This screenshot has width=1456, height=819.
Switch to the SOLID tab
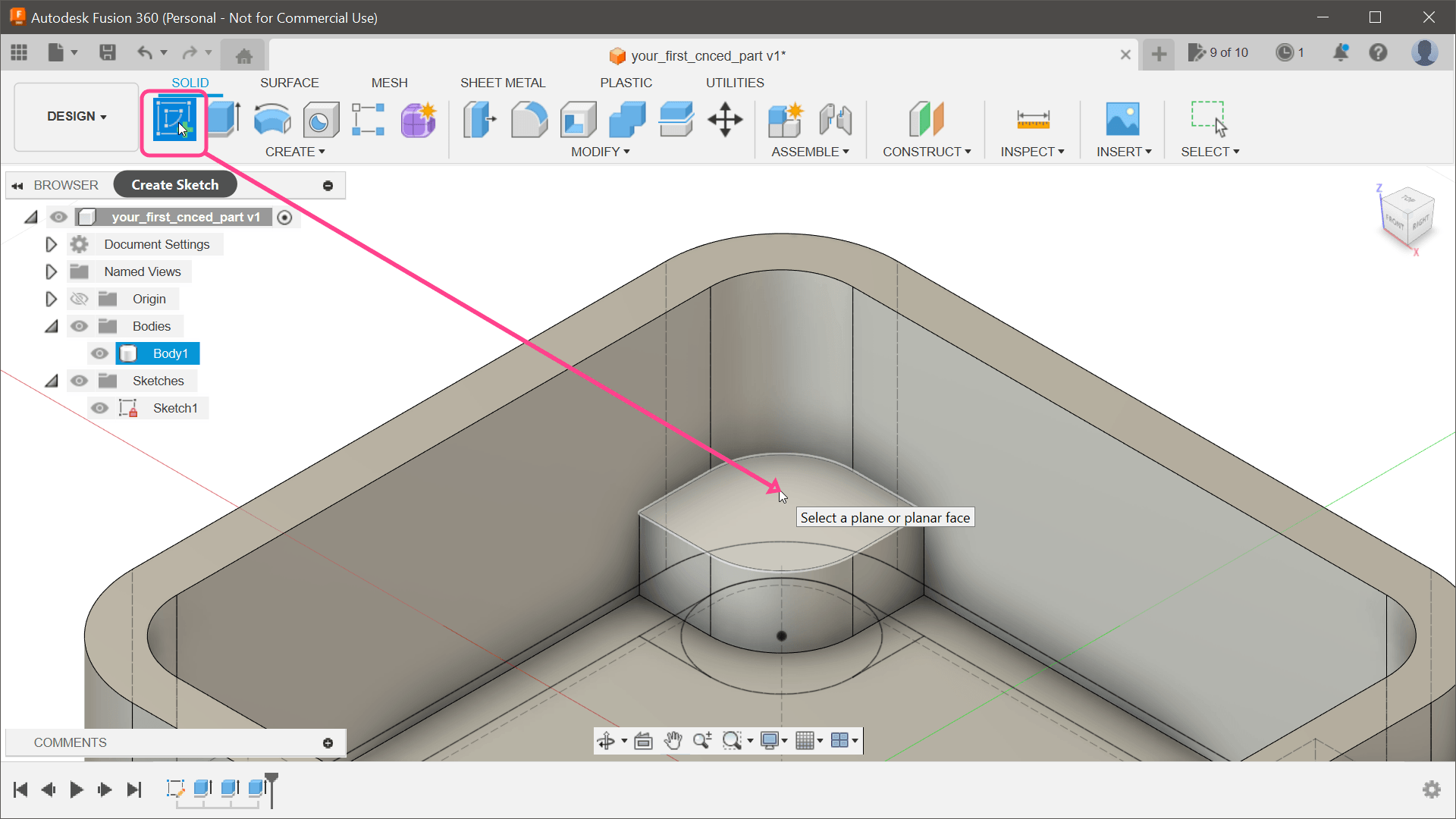point(190,83)
